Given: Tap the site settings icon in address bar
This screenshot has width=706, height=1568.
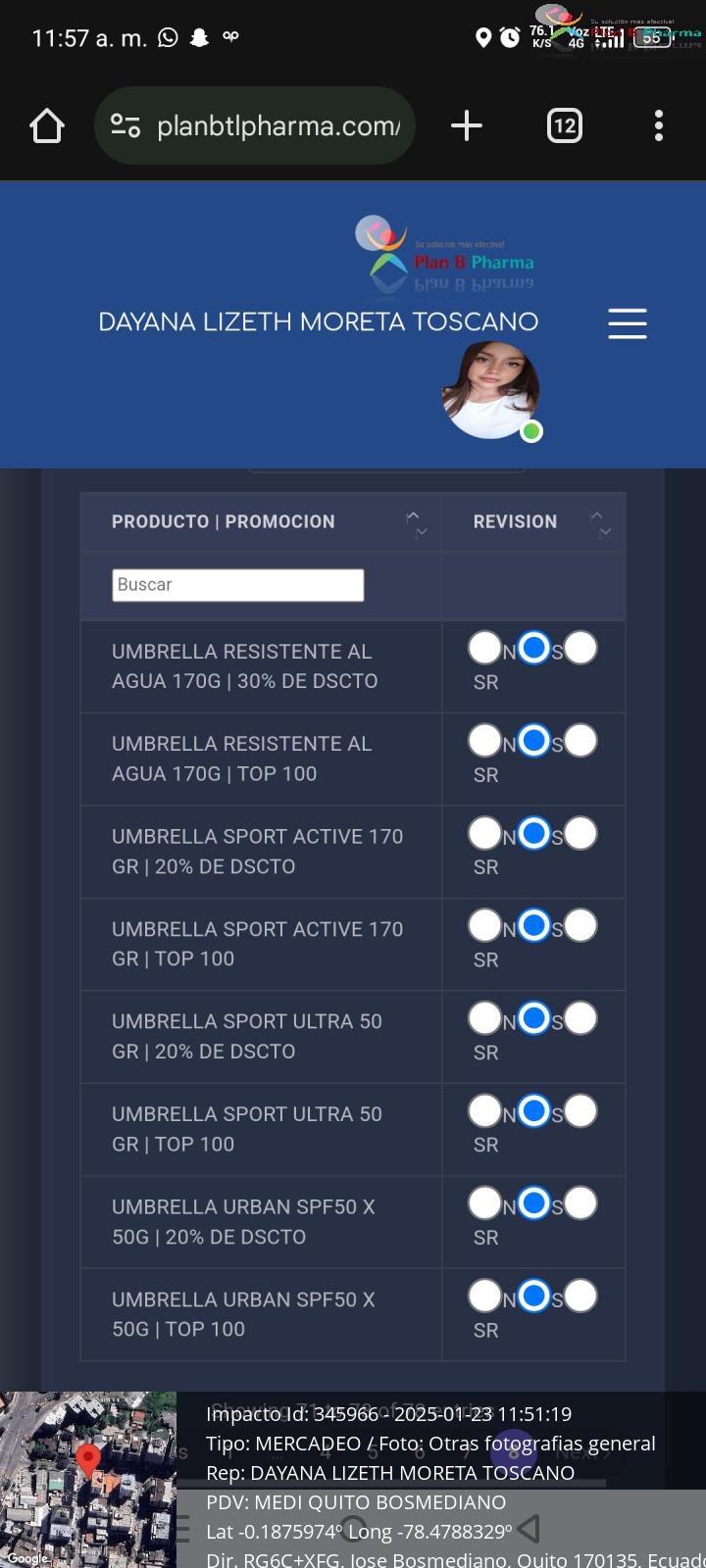Looking at the screenshot, I should click(x=126, y=125).
